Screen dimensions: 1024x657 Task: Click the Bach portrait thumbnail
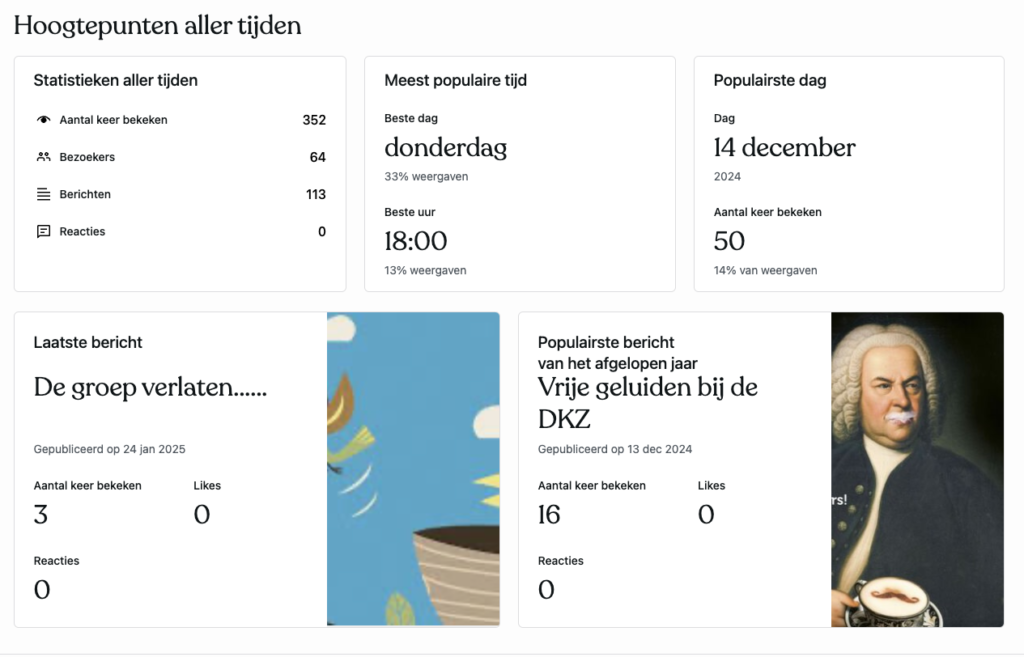(x=917, y=470)
